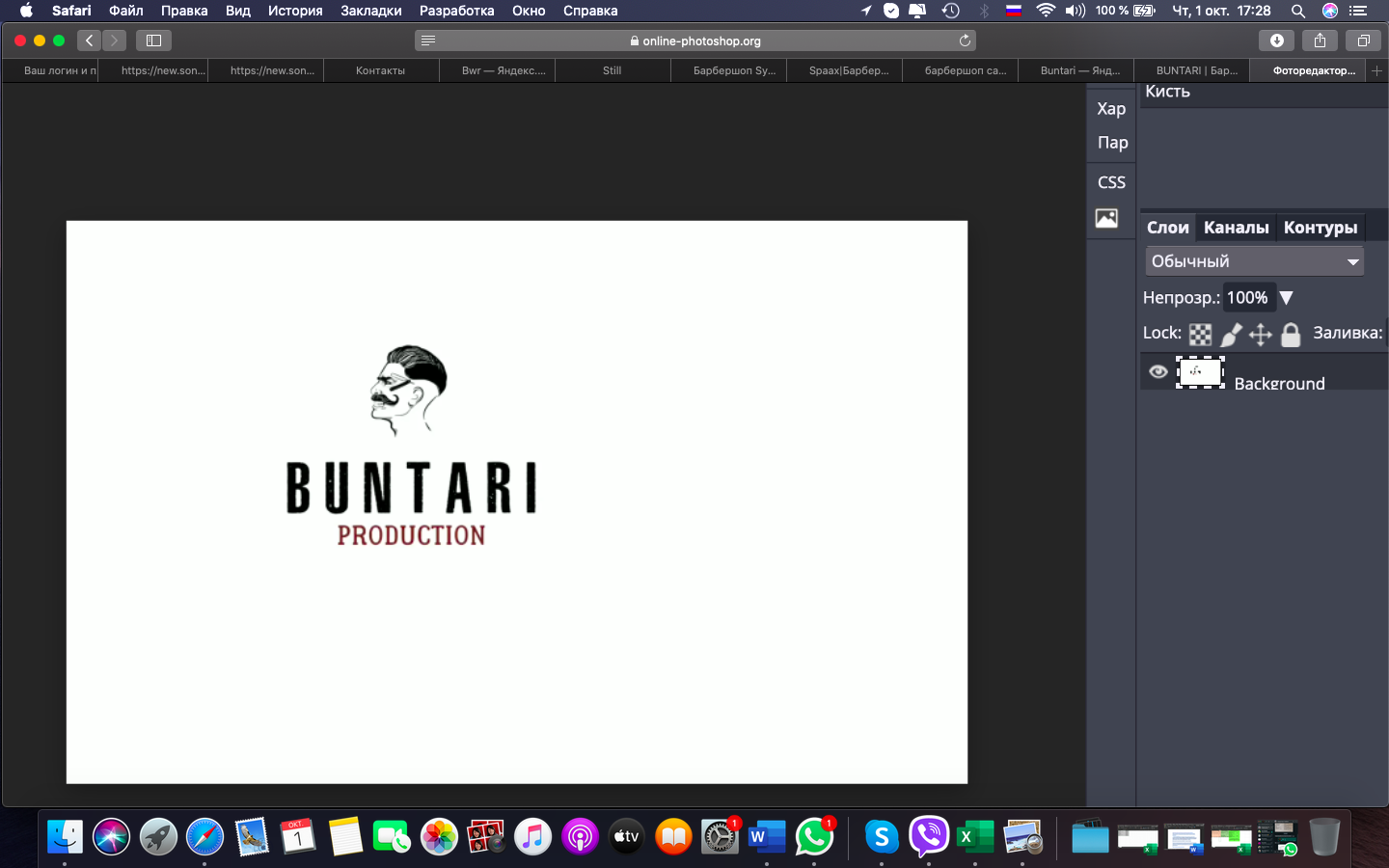
Task: Open the Справка menu
Action: [590, 11]
